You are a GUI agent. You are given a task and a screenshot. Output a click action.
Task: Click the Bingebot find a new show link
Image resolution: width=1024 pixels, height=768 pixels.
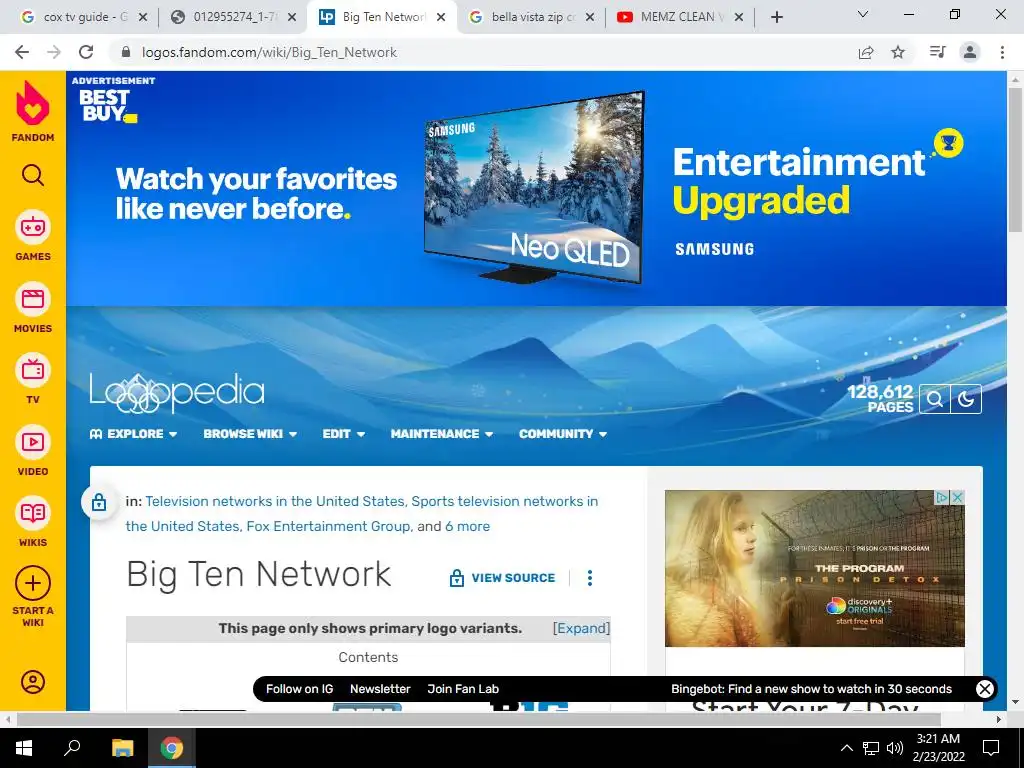811,689
